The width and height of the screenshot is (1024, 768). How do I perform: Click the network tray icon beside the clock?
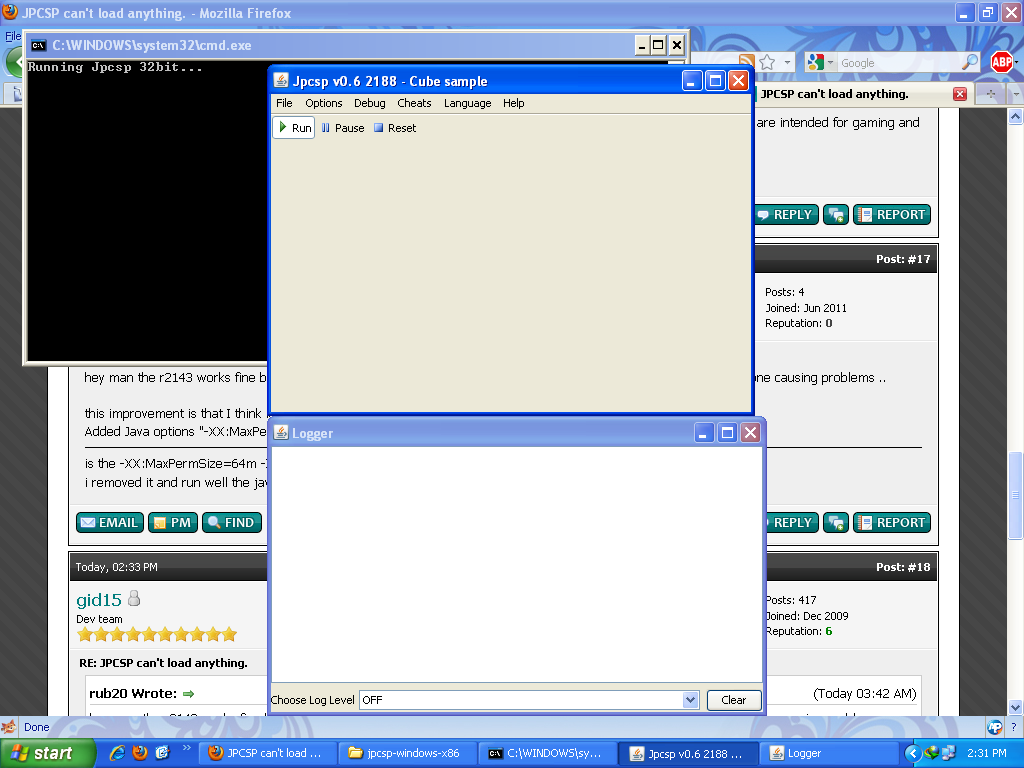click(948, 753)
